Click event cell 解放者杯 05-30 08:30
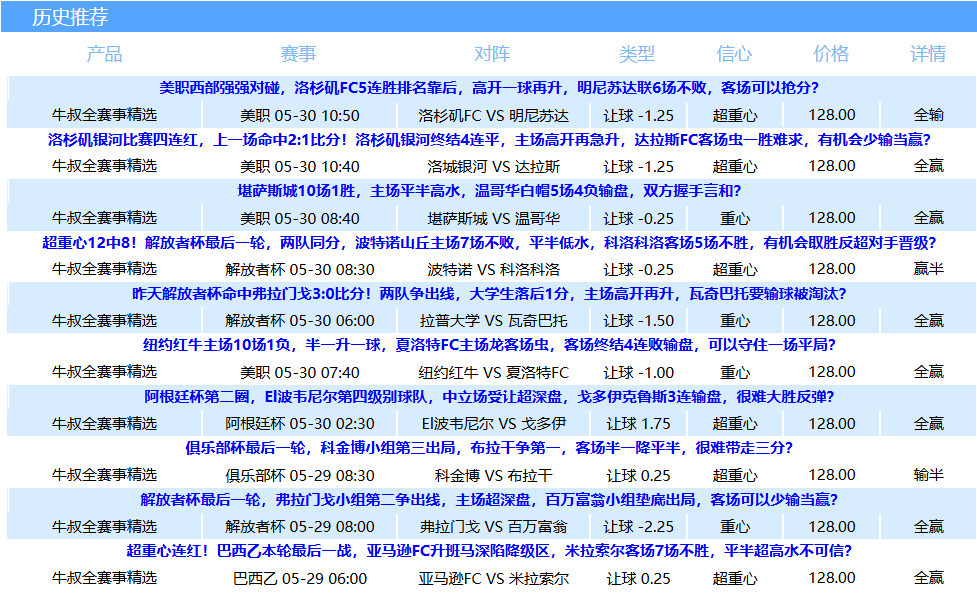 pyautogui.click(x=300, y=269)
